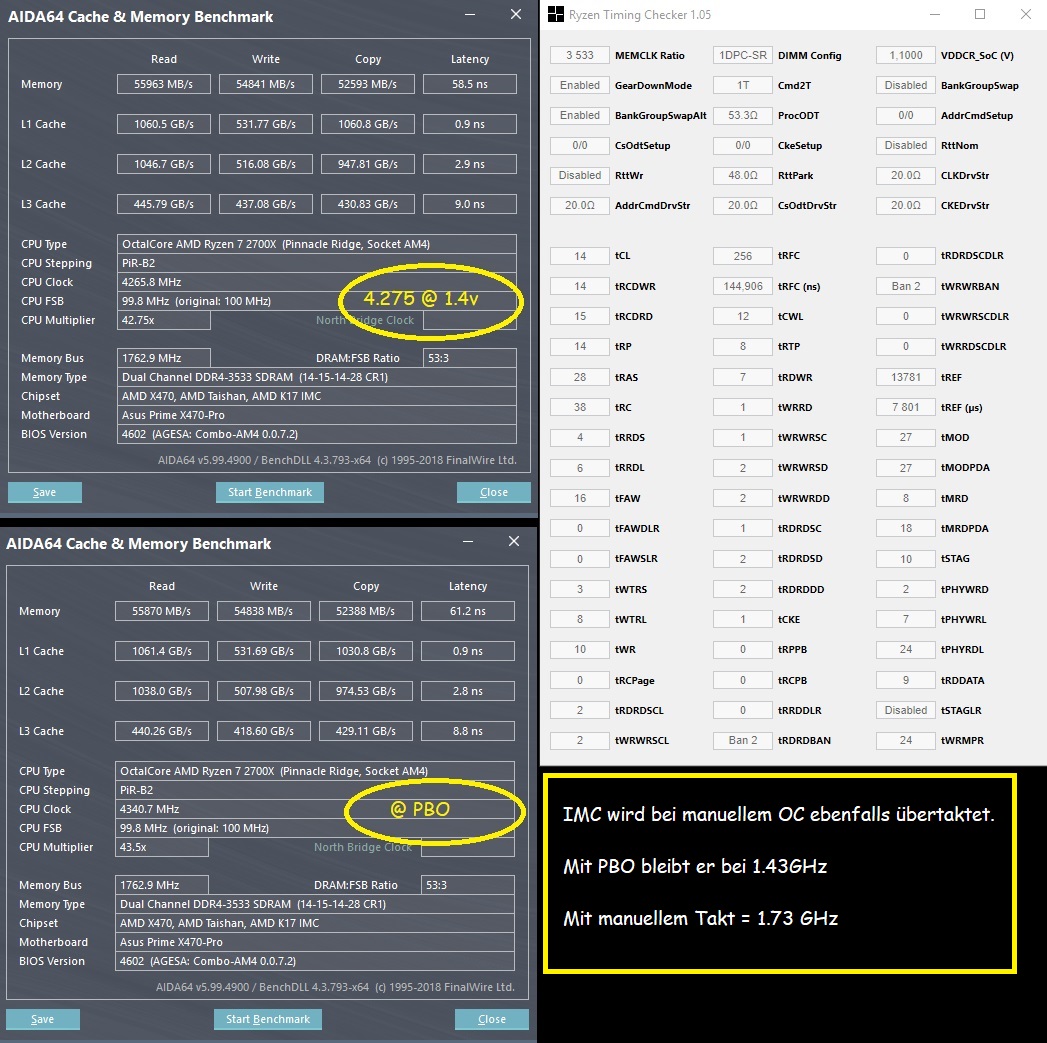Click VDDCR_SoC voltage value 1,1000
The width and height of the screenshot is (1047, 1043).
click(905, 55)
